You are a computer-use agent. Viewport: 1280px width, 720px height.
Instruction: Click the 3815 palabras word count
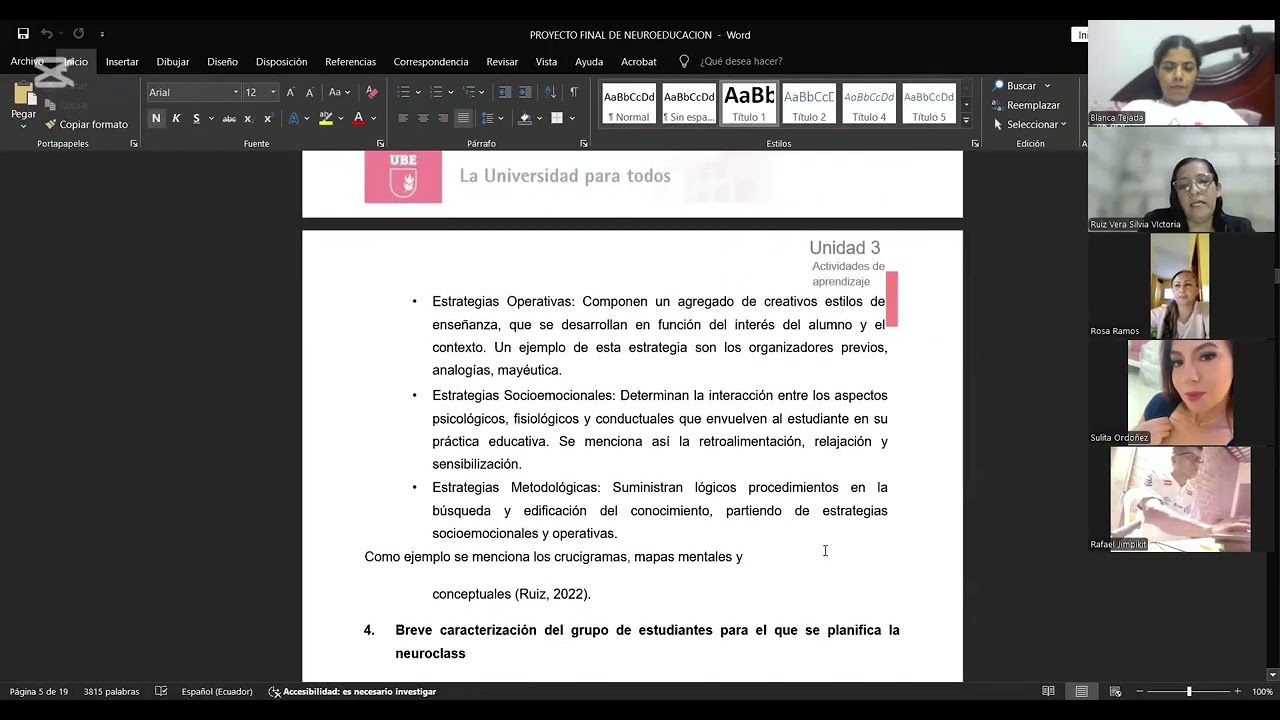point(111,691)
